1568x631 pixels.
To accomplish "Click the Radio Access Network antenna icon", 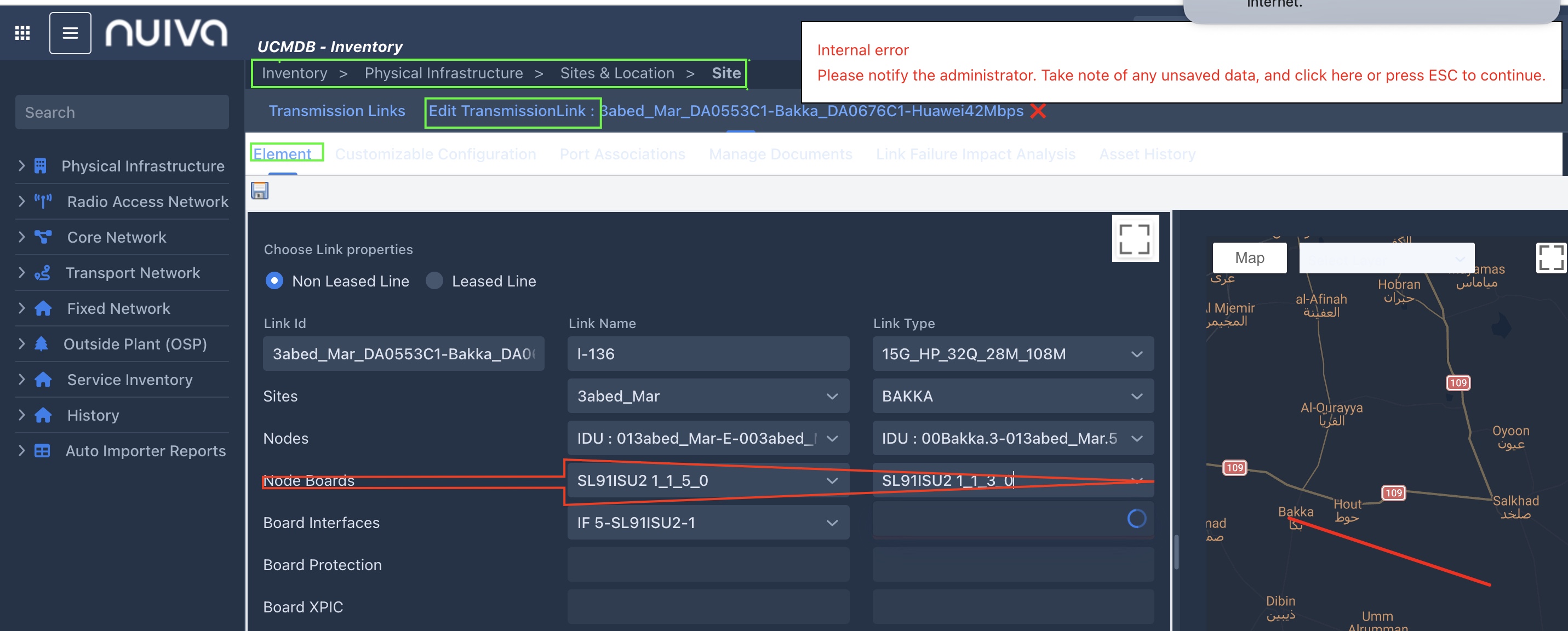I will 43,202.
